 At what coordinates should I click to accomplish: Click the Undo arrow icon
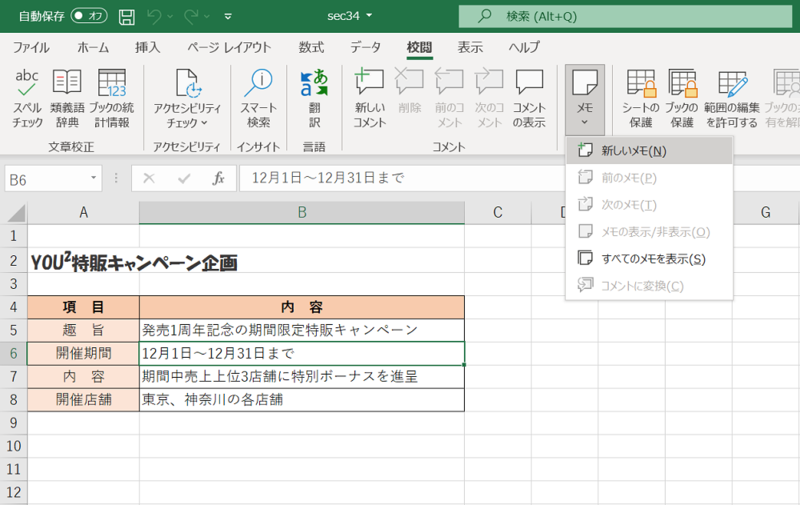pyautogui.click(x=154, y=16)
